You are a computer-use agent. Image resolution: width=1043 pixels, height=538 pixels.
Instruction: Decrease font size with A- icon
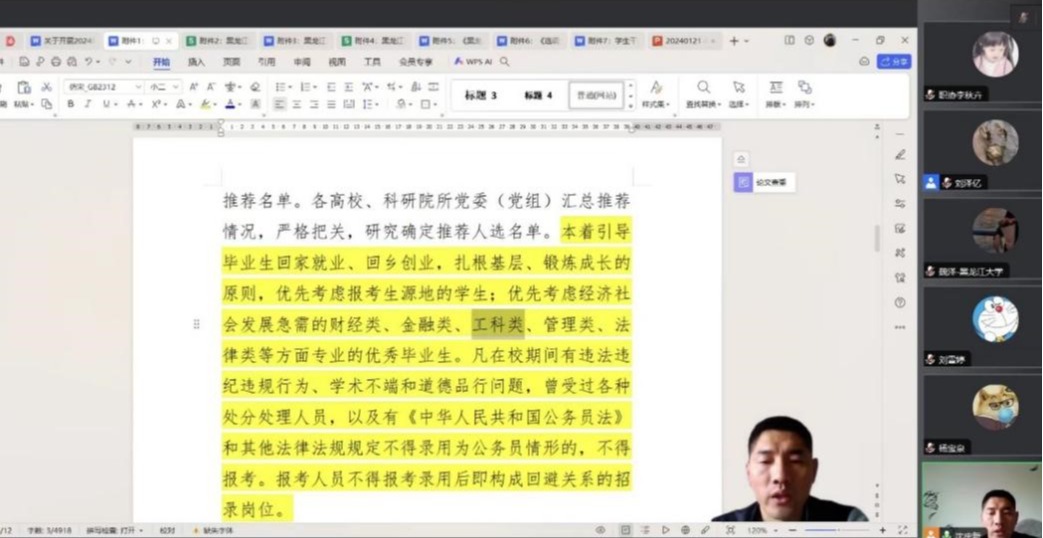point(211,87)
